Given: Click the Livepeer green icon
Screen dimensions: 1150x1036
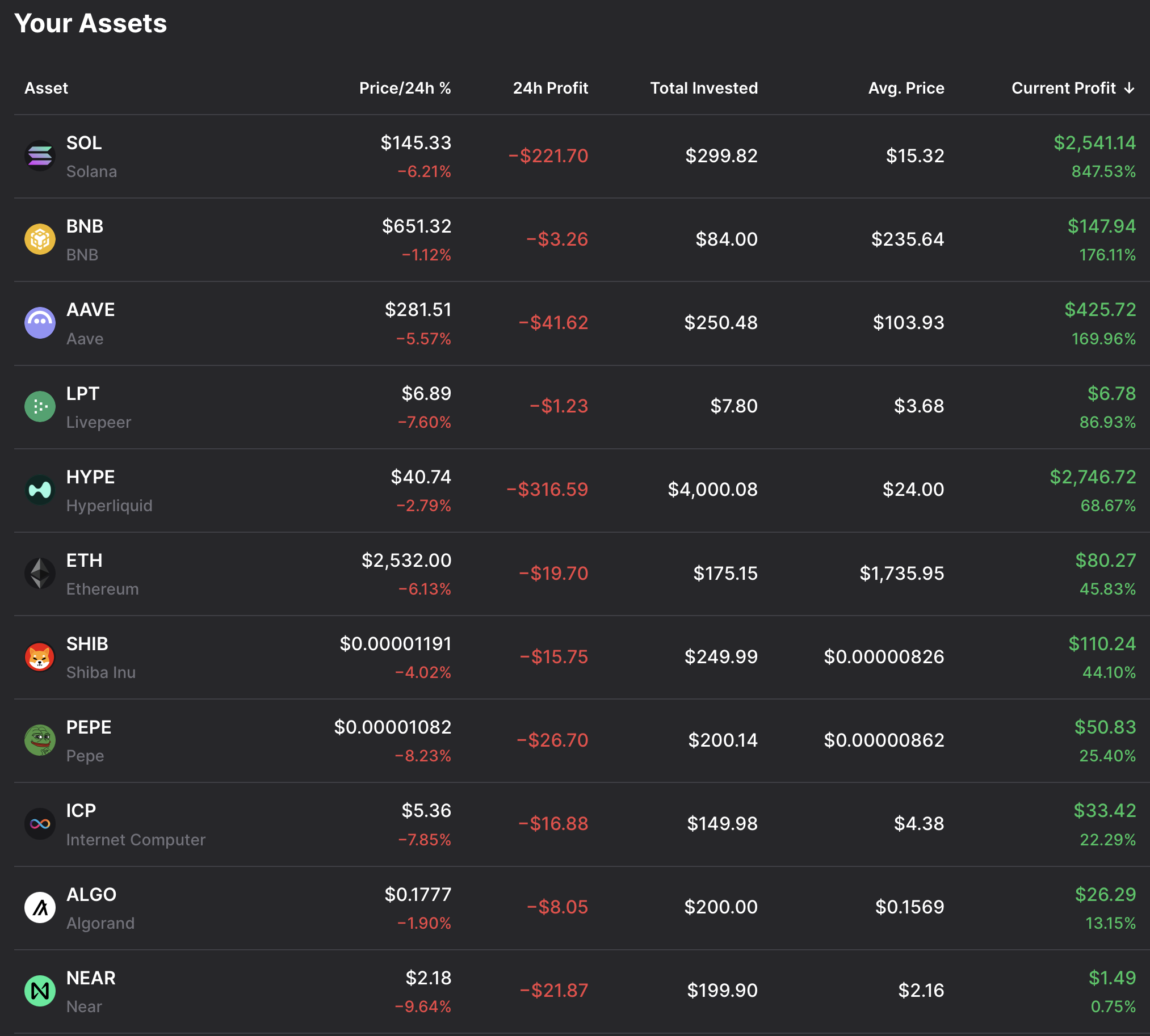Looking at the screenshot, I should pos(40,406).
